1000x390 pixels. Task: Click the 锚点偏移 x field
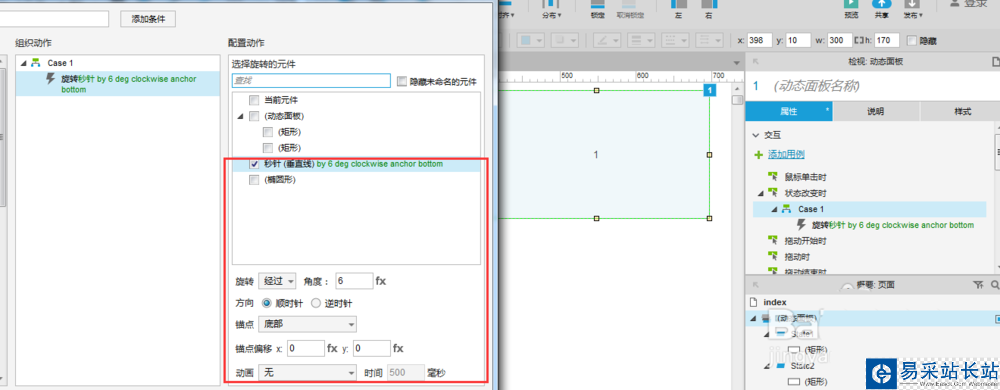[x=306, y=349]
